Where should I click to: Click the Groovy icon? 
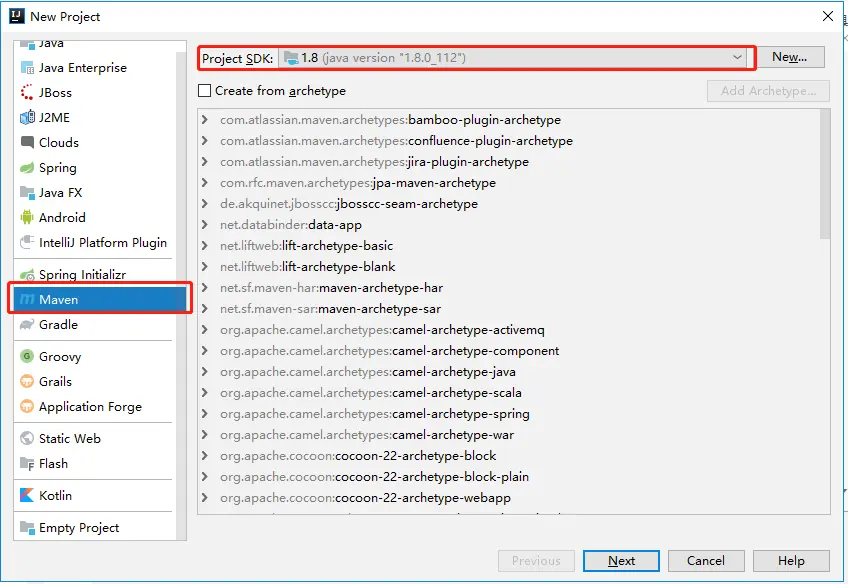[27, 356]
